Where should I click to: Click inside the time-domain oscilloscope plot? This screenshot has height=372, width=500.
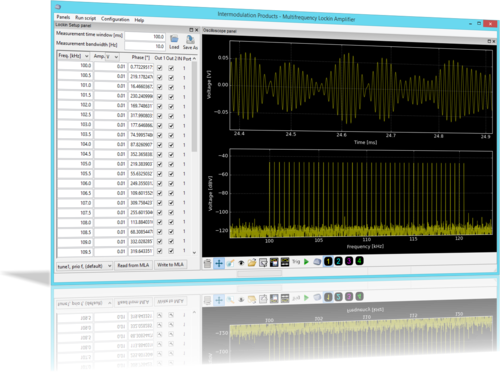(x=361, y=87)
